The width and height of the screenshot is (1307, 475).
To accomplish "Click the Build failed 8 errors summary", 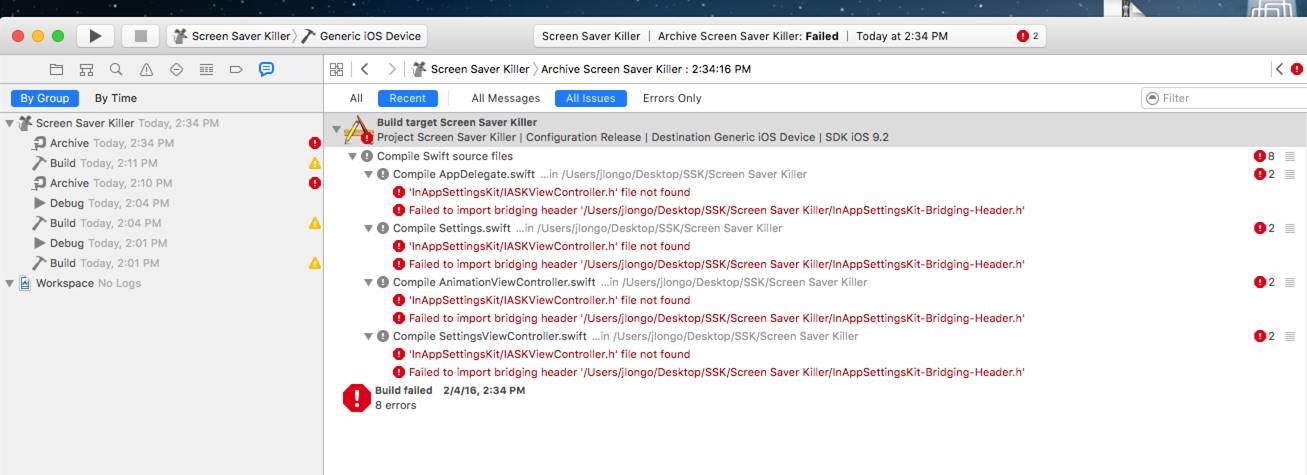I will [434, 398].
